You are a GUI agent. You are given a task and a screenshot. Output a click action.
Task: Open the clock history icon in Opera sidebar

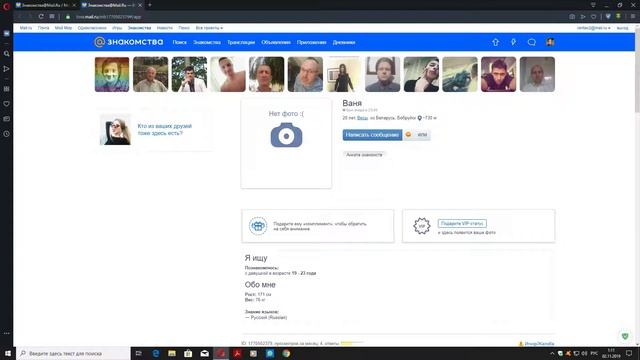6,134
